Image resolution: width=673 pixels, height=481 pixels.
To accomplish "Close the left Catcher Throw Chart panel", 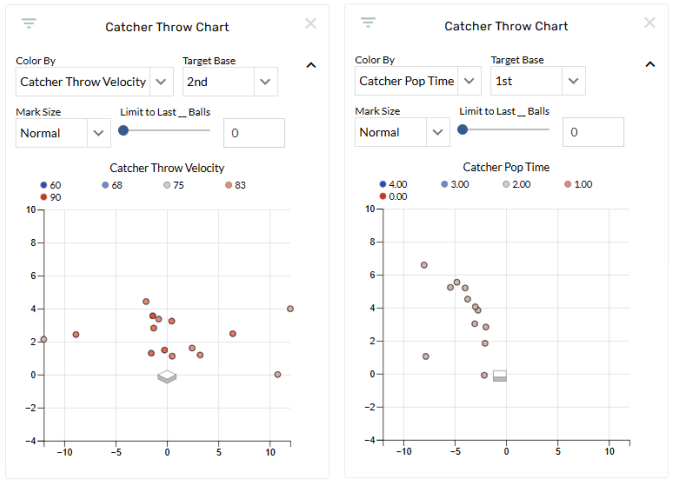I will tap(311, 23).
